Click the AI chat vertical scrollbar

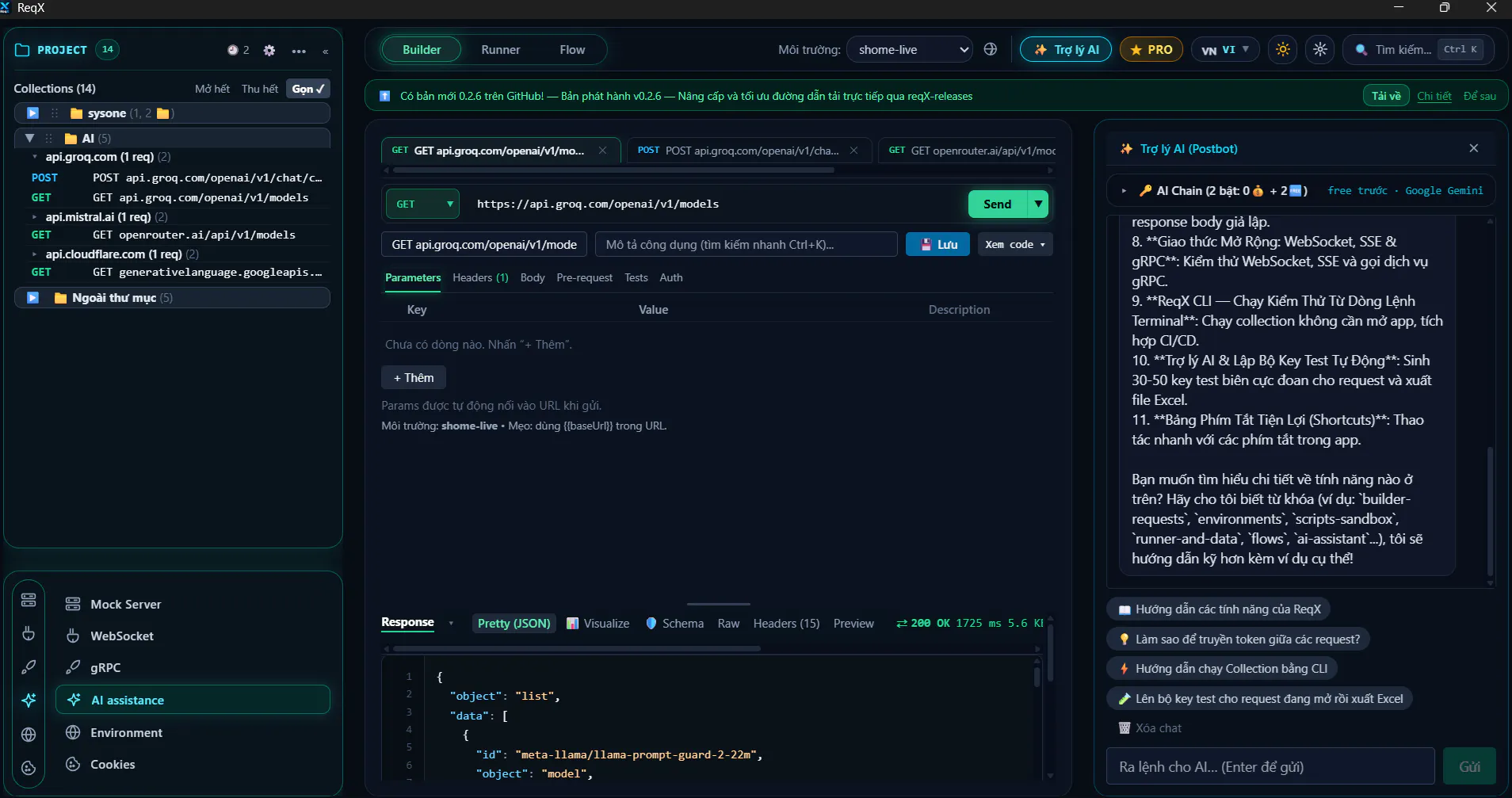[x=1490, y=512]
